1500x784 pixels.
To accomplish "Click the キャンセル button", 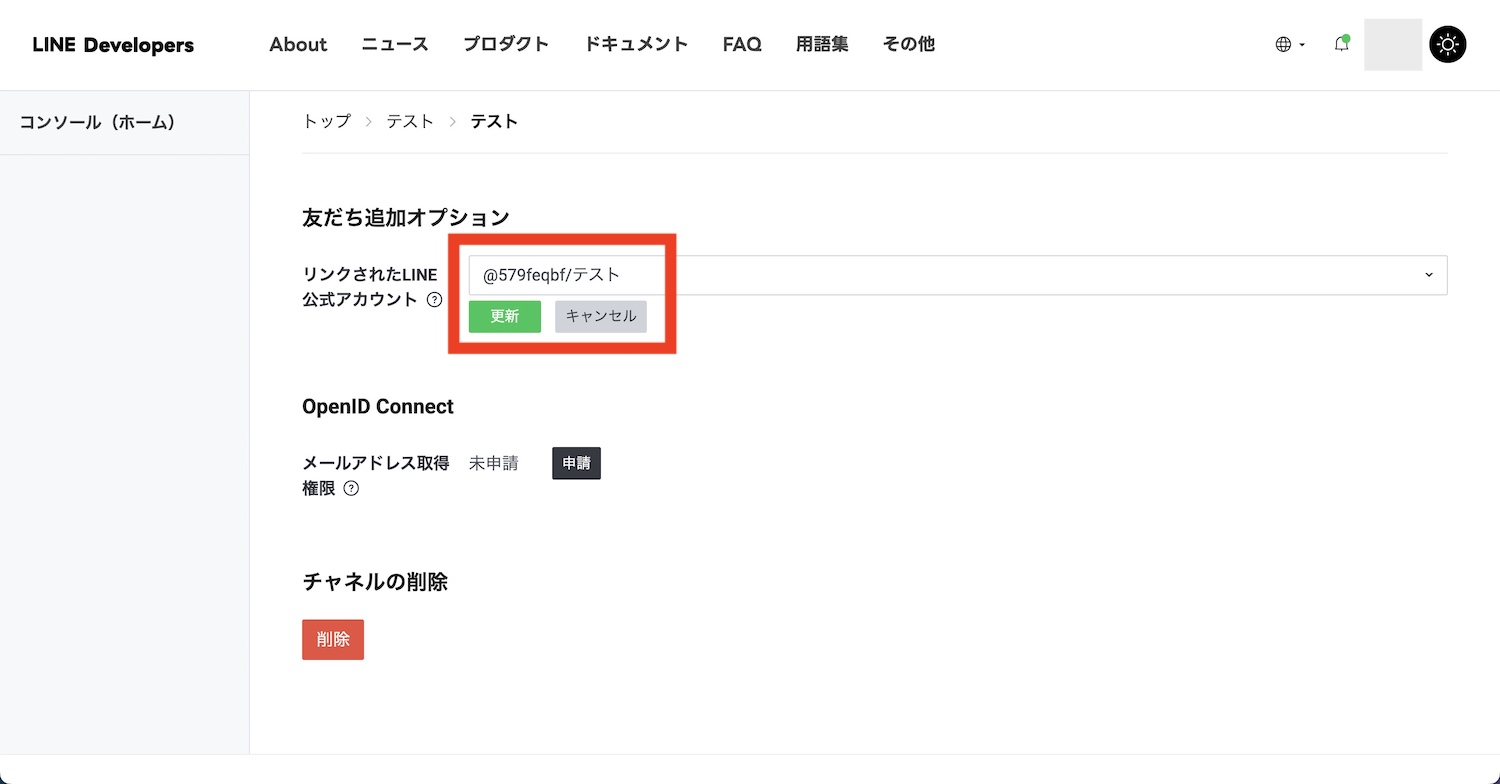I will tap(601, 316).
